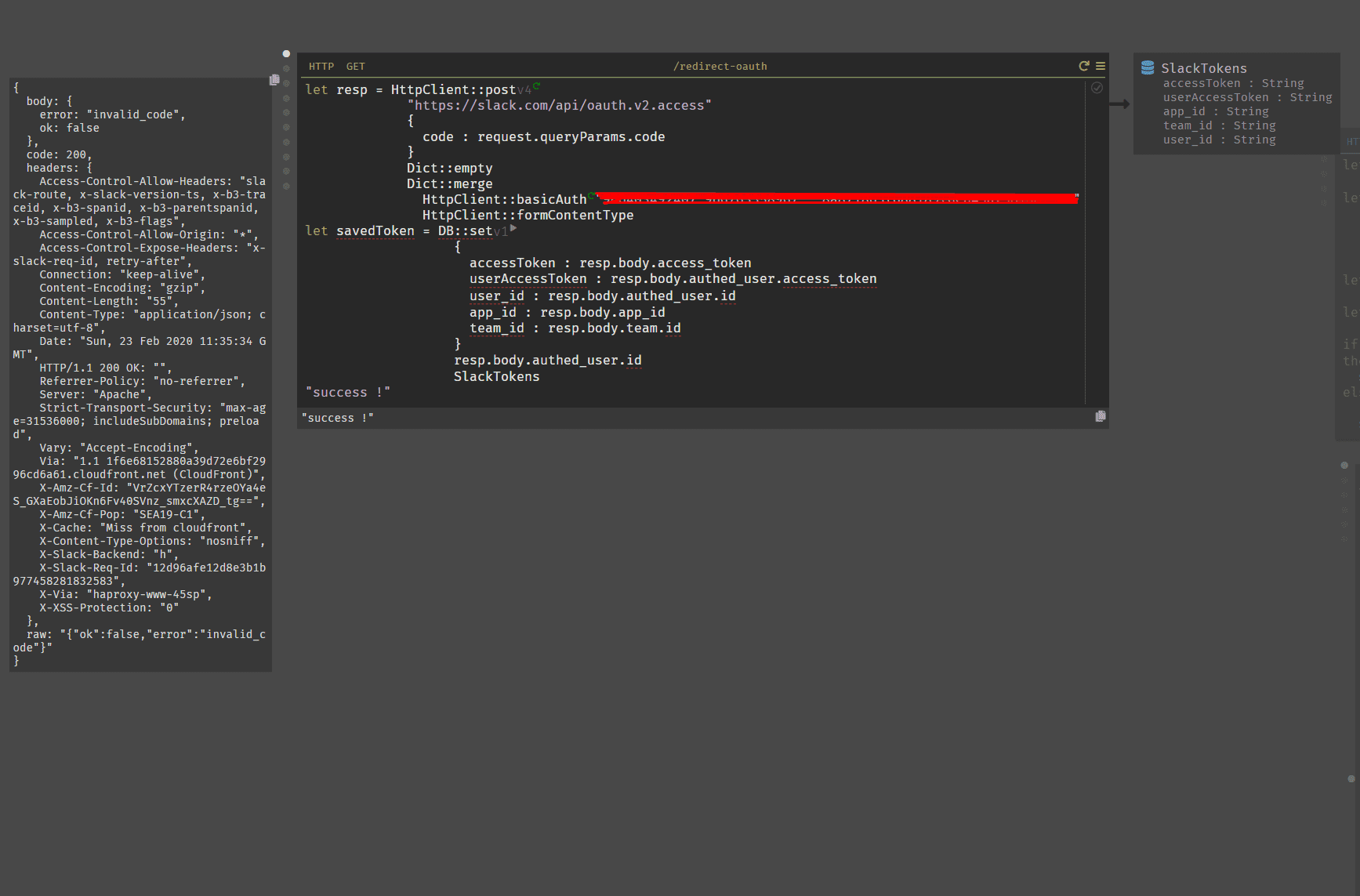This screenshot has height=896, width=1360.
Task: Click the HttpClient::basicAuth function
Action: tap(505, 199)
